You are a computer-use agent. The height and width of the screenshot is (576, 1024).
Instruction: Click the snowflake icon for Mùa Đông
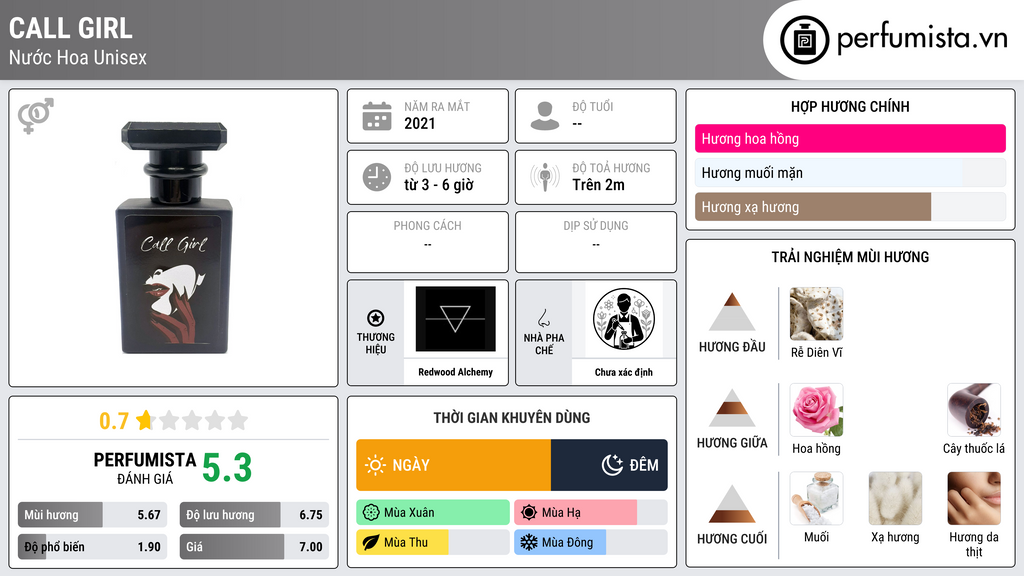529,542
